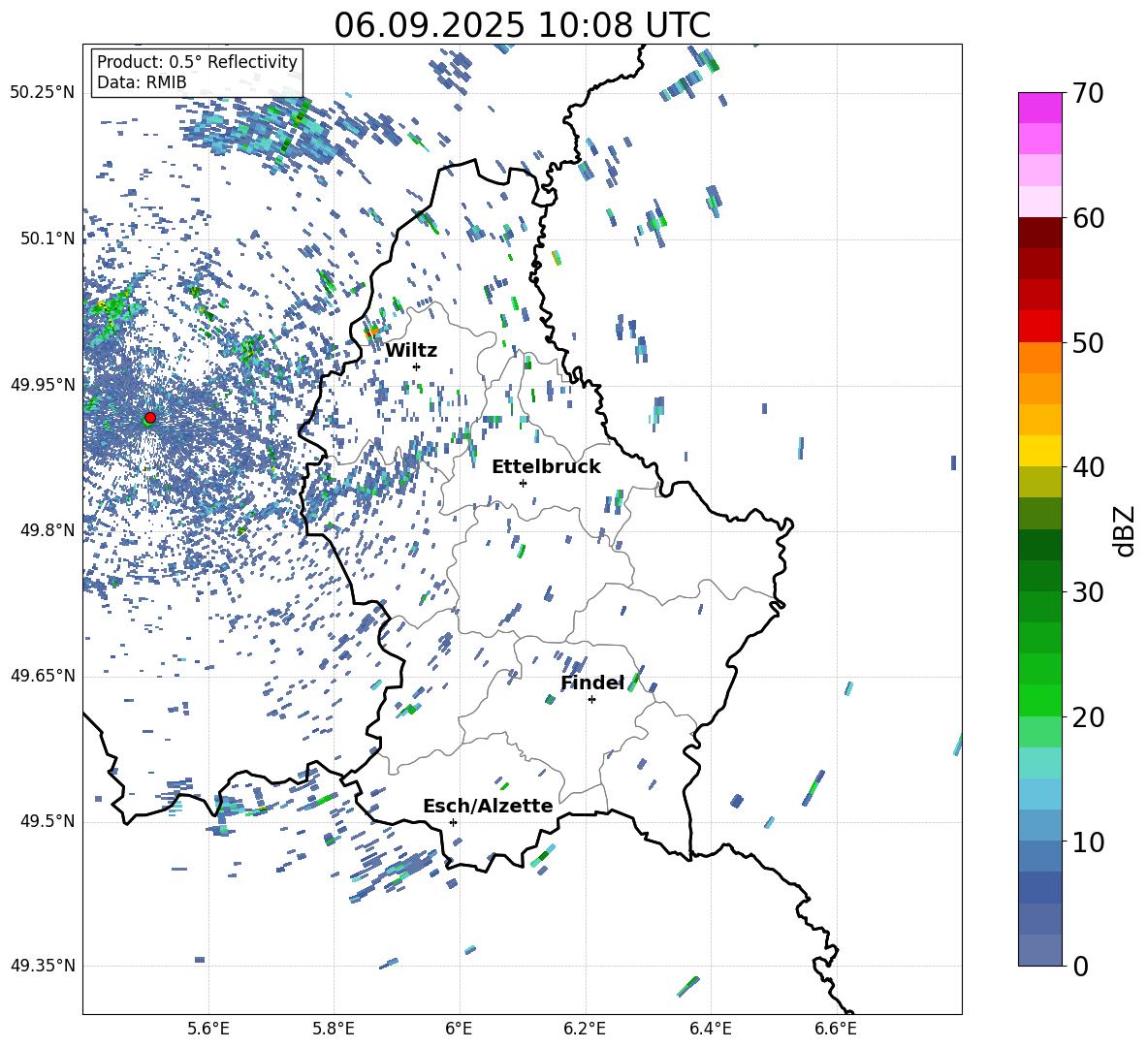1148x1048 pixels.
Task: Click the 'Data: RMIB' text
Action: tap(142, 82)
